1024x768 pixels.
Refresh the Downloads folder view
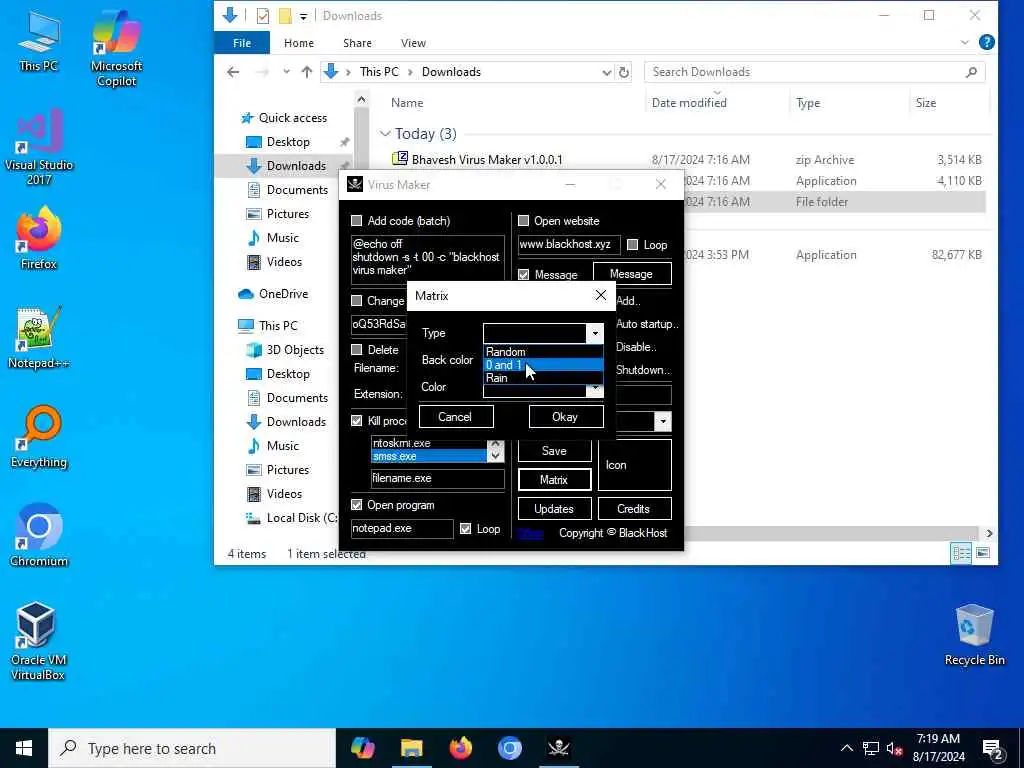pos(624,72)
